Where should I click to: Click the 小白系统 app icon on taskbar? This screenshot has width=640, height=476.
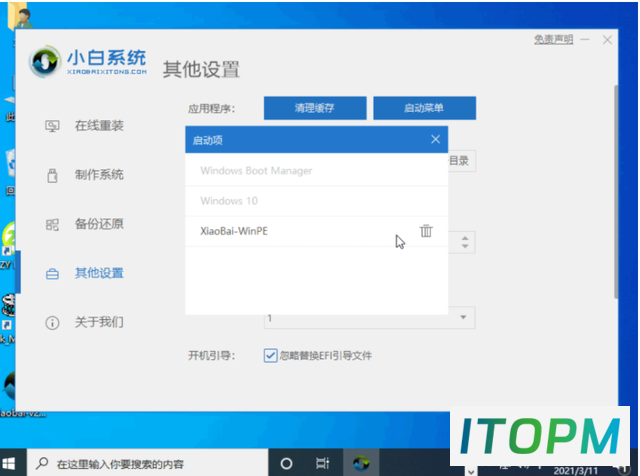click(361, 464)
